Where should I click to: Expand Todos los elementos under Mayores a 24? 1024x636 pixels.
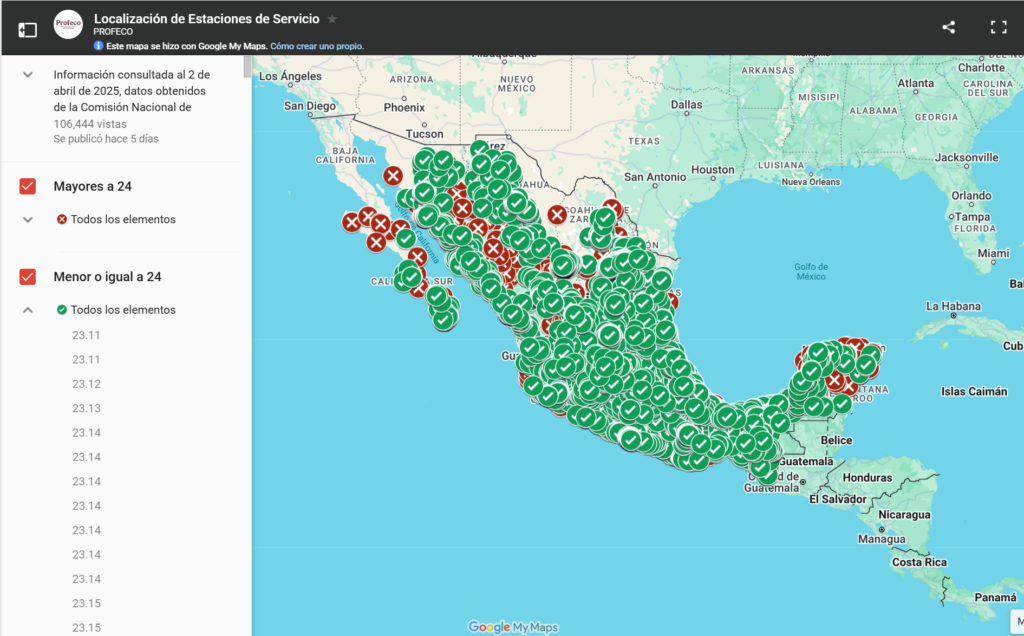(x=28, y=219)
